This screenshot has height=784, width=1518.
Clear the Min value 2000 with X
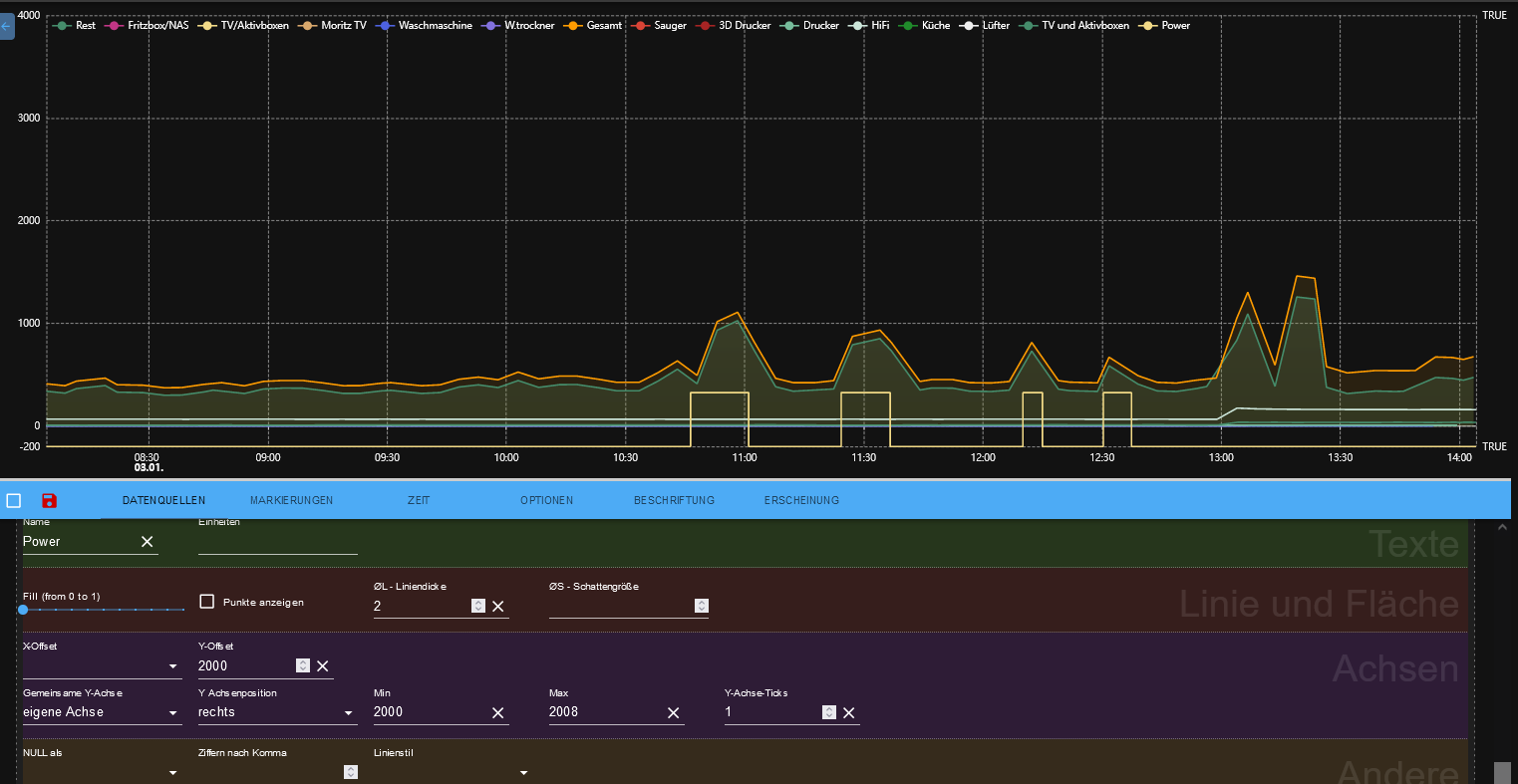click(x=498, y=712)
